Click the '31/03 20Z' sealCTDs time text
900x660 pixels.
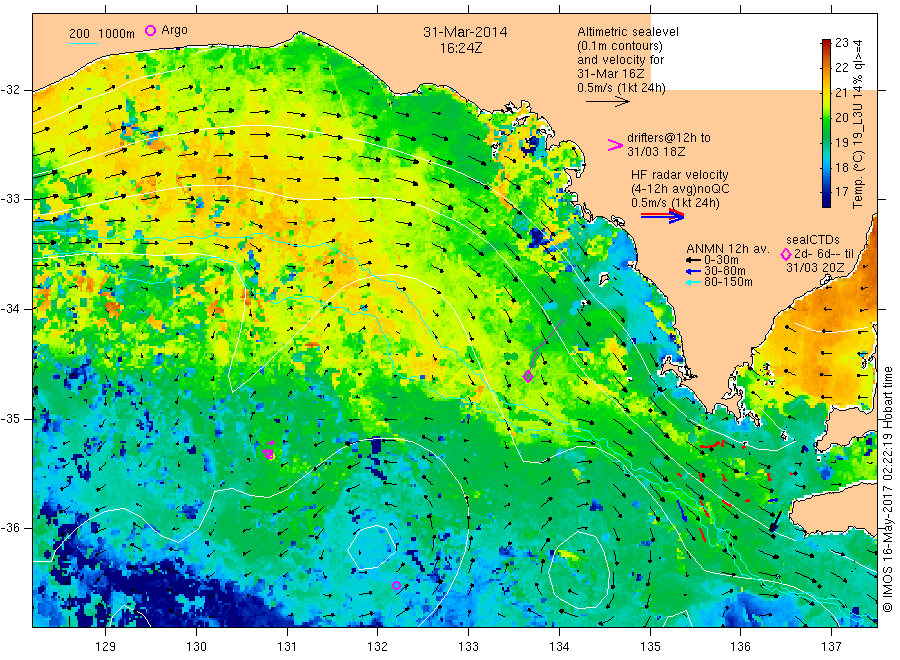[x=814, y=268]
